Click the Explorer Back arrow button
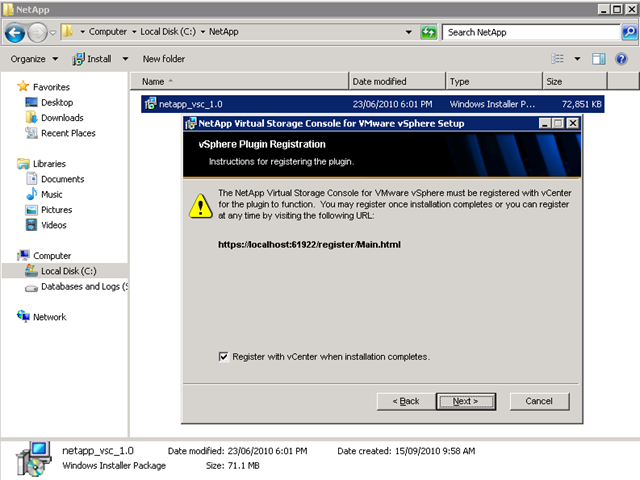 coord(15,33)
